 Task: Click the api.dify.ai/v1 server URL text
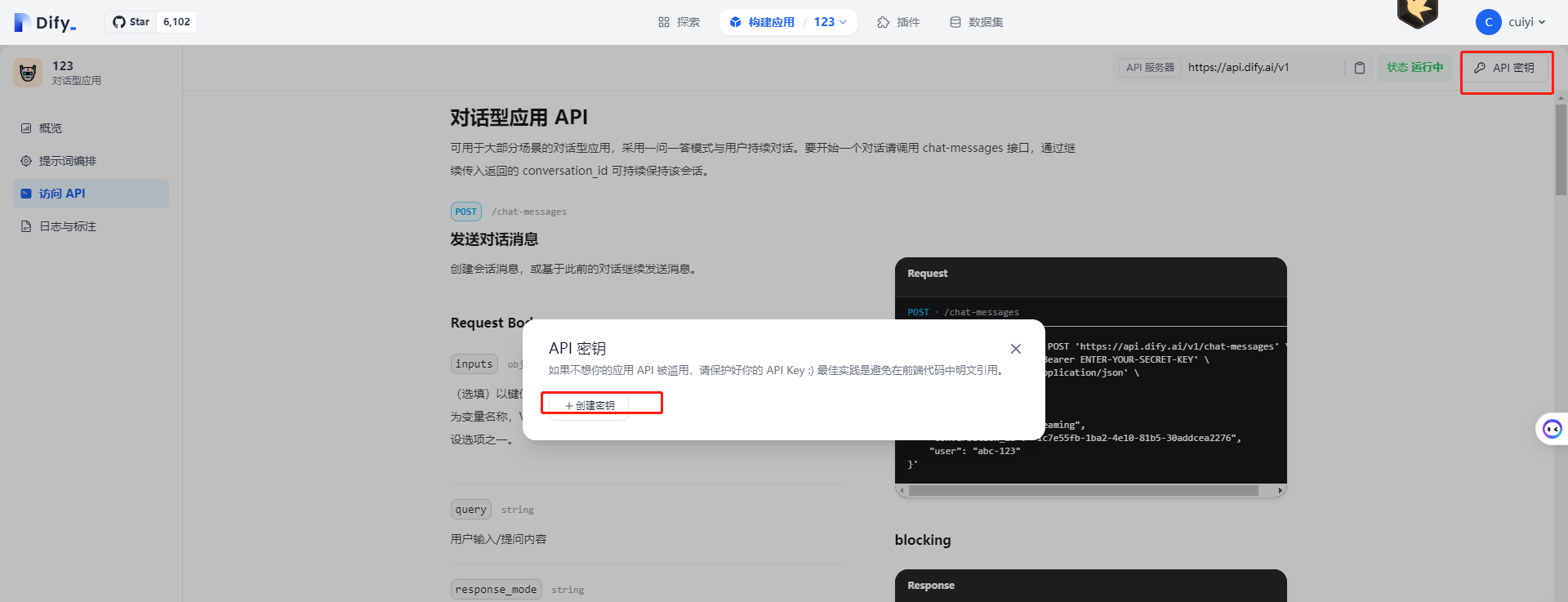tap(1238, 68)
